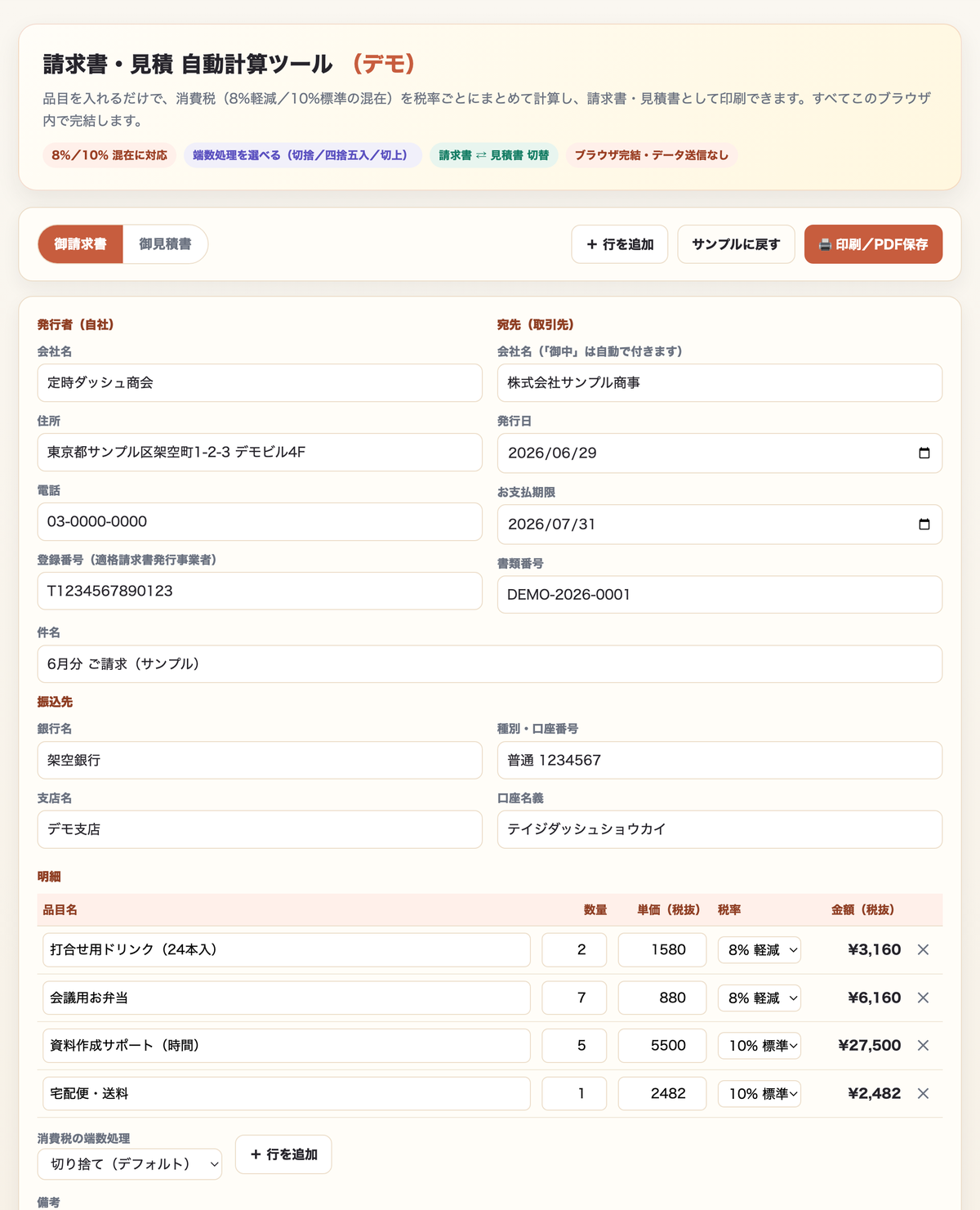Open tax rate dropdown for 打合せ用ドリンク

tap(759, 949)
